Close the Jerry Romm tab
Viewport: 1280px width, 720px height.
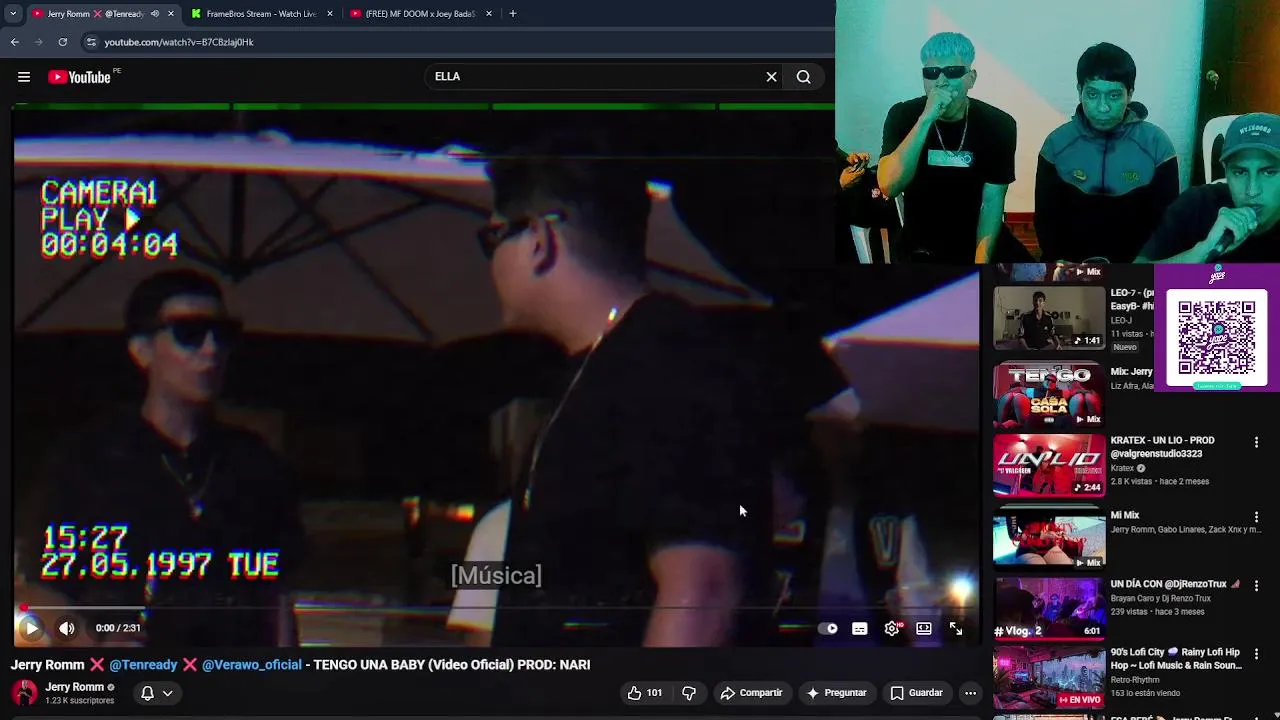(x=171, y=14)
